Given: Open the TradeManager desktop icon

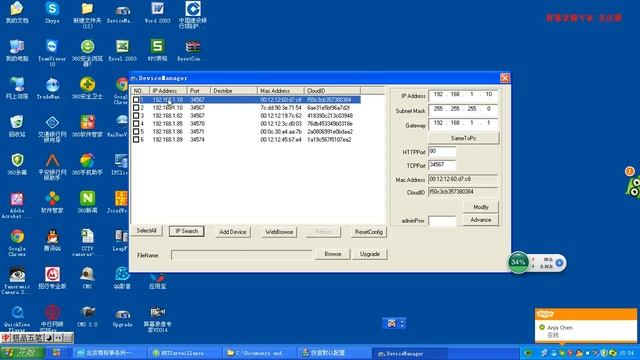Looking at the screenshot, I should [x=52, y=88].
